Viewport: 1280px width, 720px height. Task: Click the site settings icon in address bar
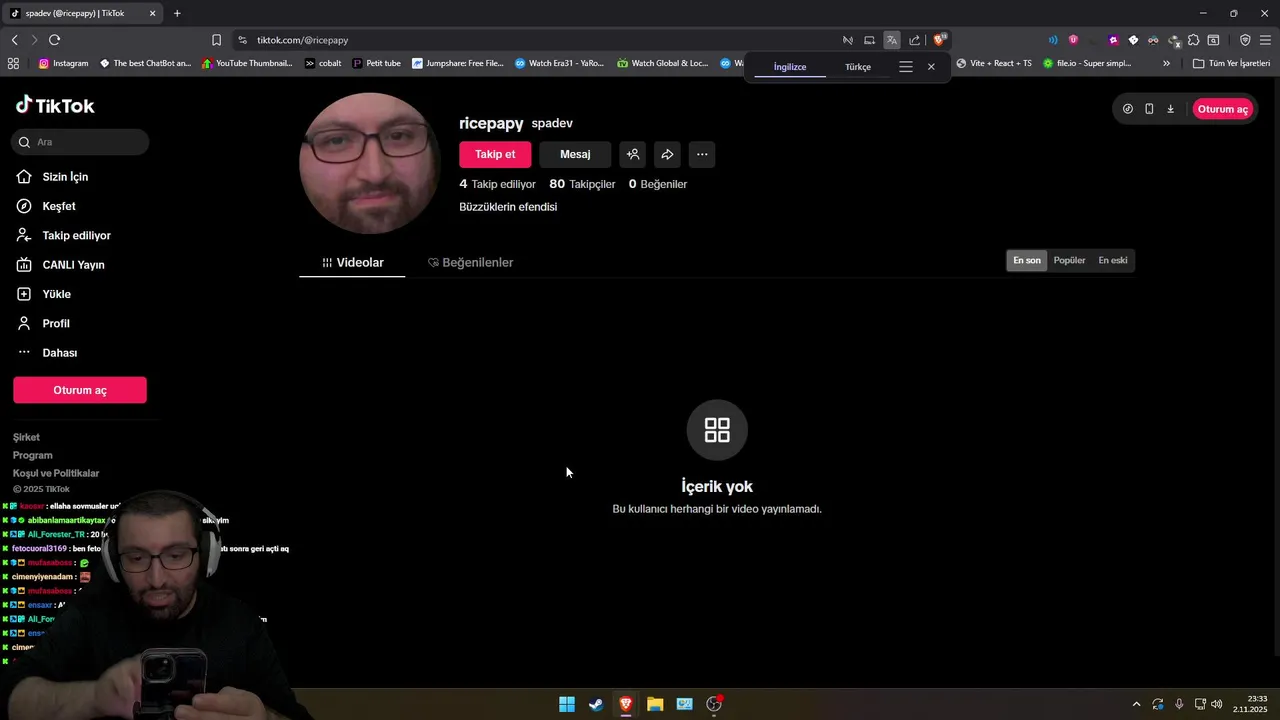click(242, 40)
